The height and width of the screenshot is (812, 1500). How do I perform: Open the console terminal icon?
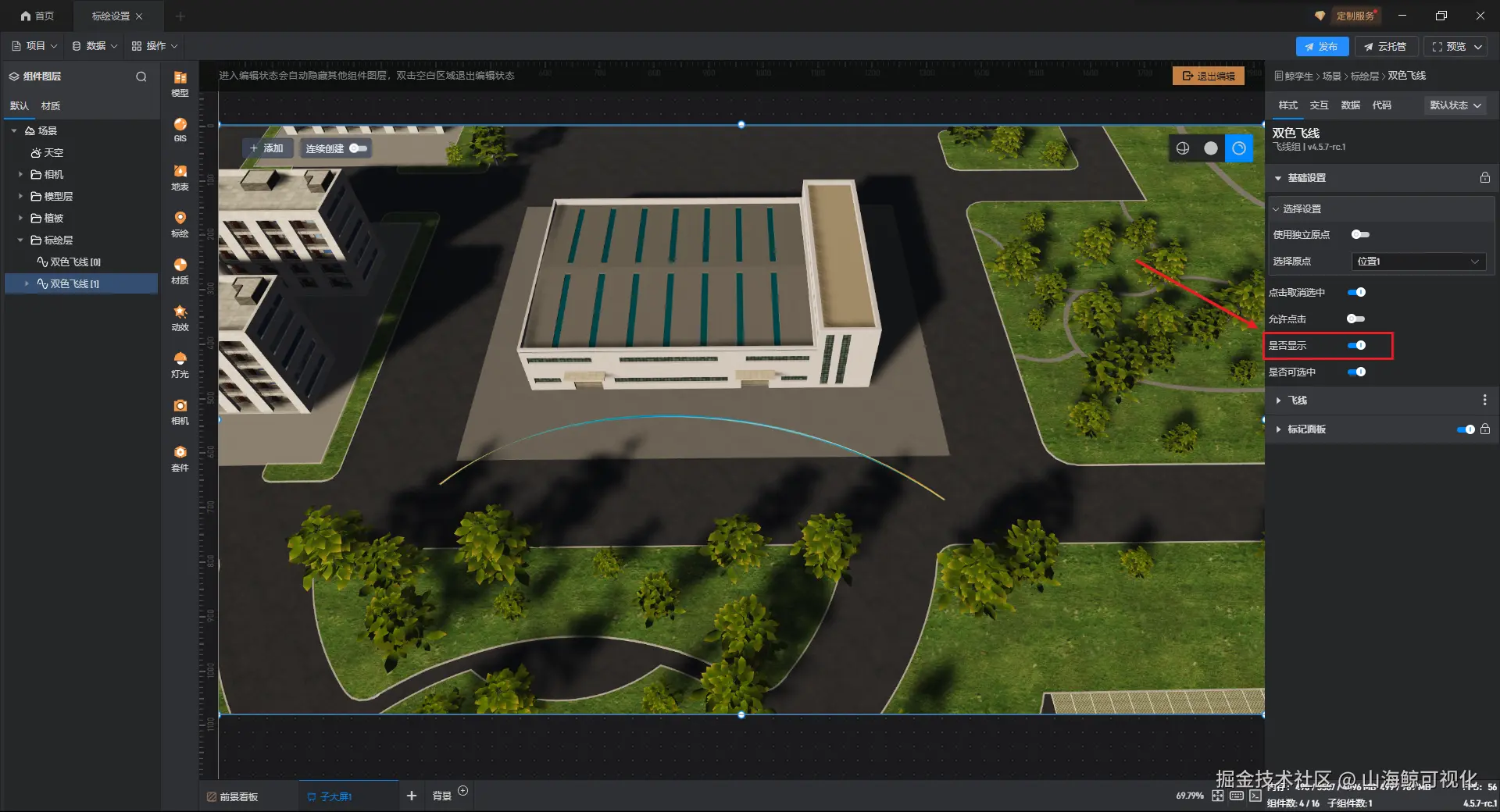pyautogui.click(x=1255, y=796)
